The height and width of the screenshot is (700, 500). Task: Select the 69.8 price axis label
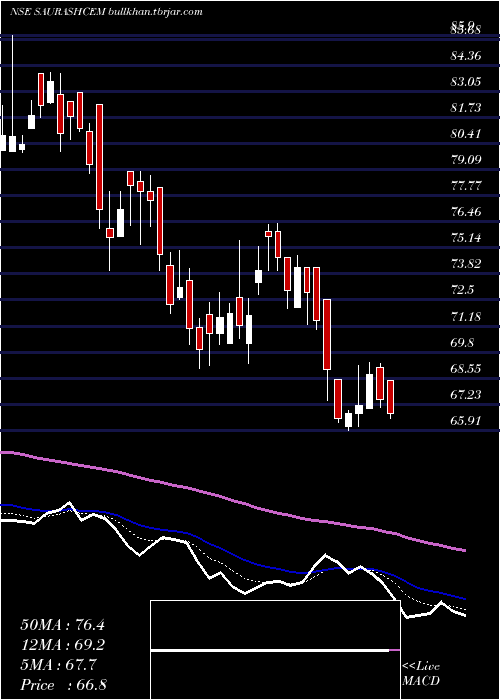tap(462, 343)
